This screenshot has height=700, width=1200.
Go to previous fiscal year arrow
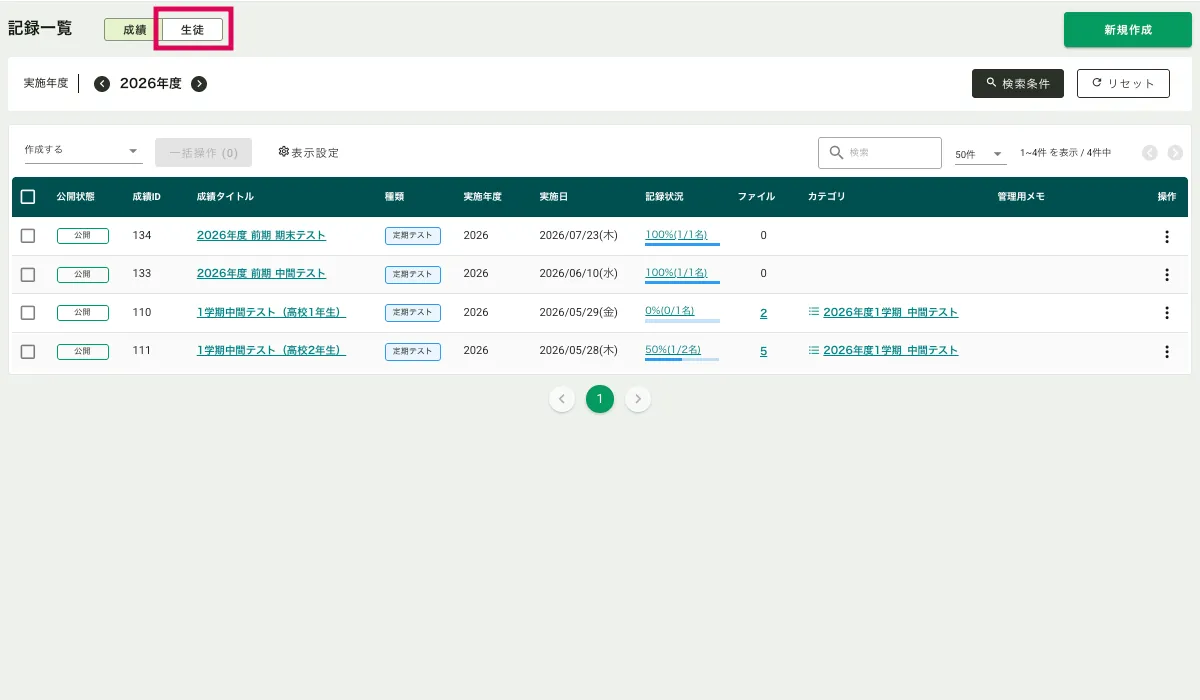(102, 84)
